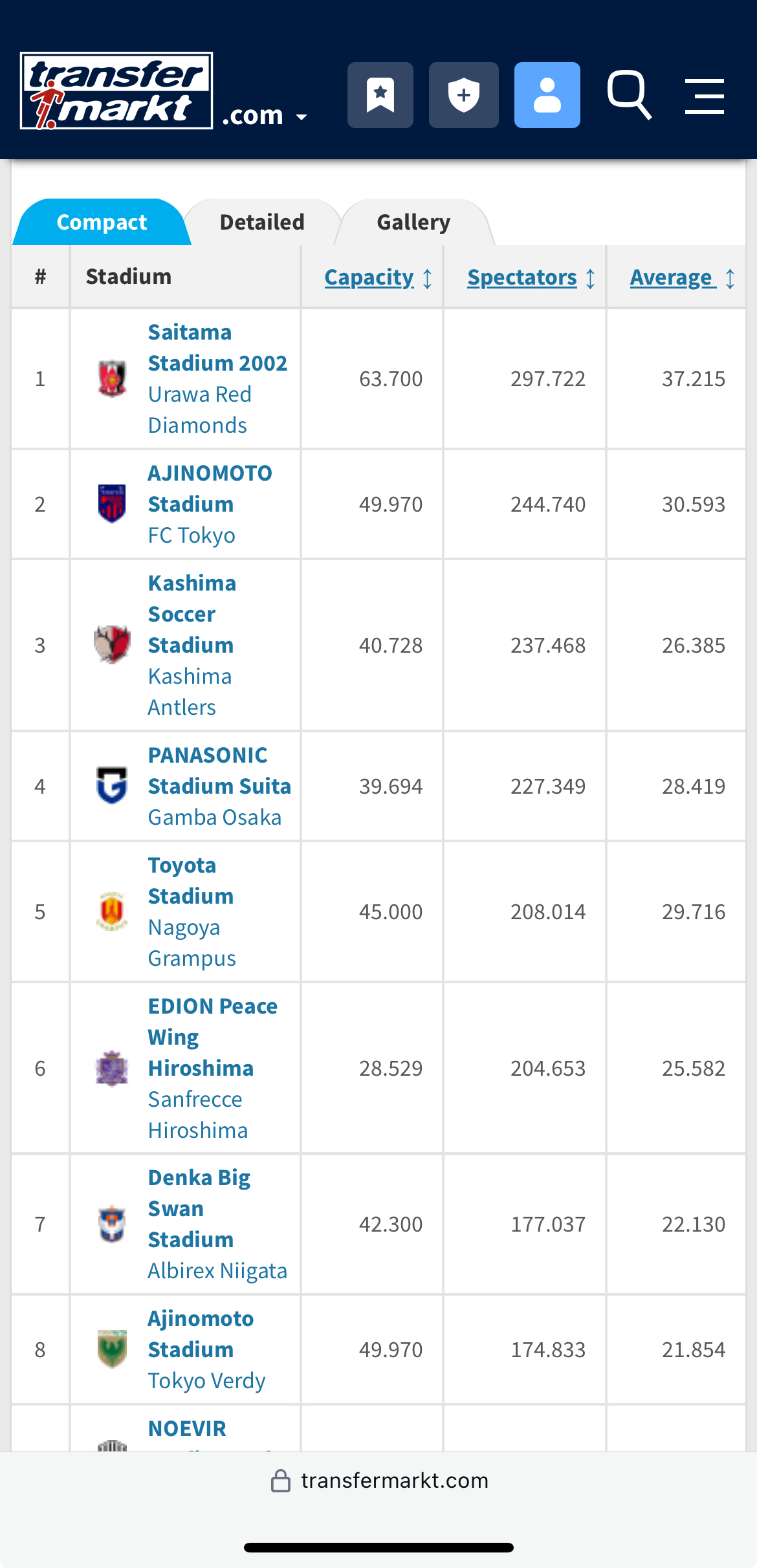This screenshot has height=1568, width=757.
Task: Open Saitama Stadium 2002 link
Action: pyautogui.click(x=217, y=347)
